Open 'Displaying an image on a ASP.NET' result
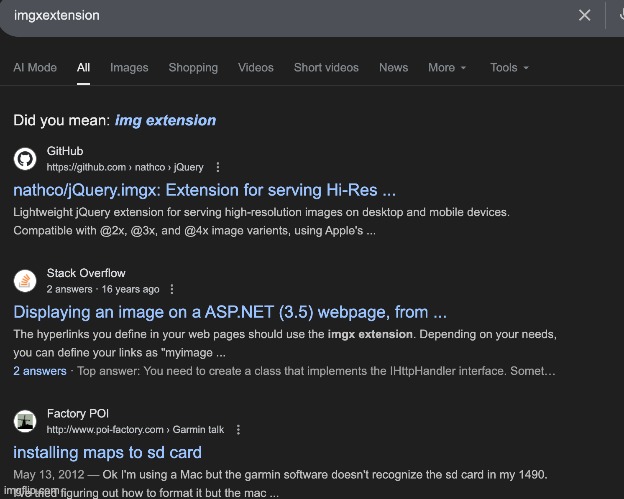 coord(230,312)
